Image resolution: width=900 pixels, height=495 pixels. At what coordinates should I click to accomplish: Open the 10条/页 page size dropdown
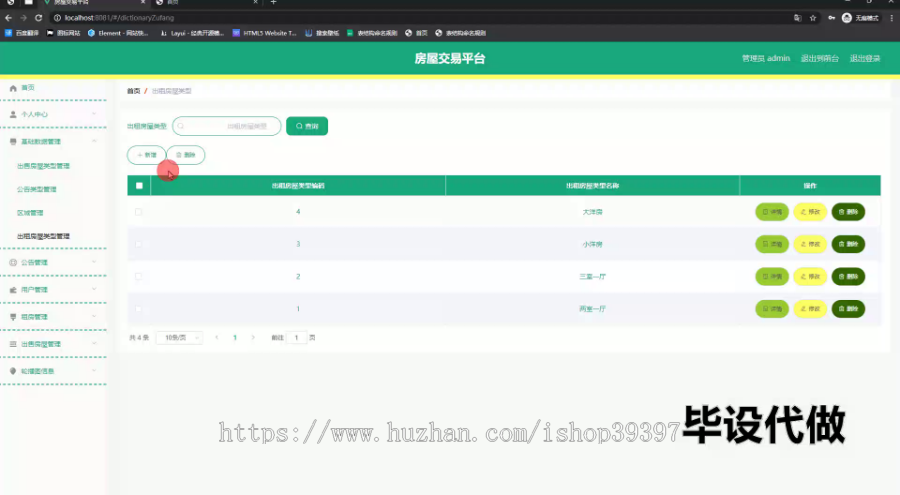point(179,338)
